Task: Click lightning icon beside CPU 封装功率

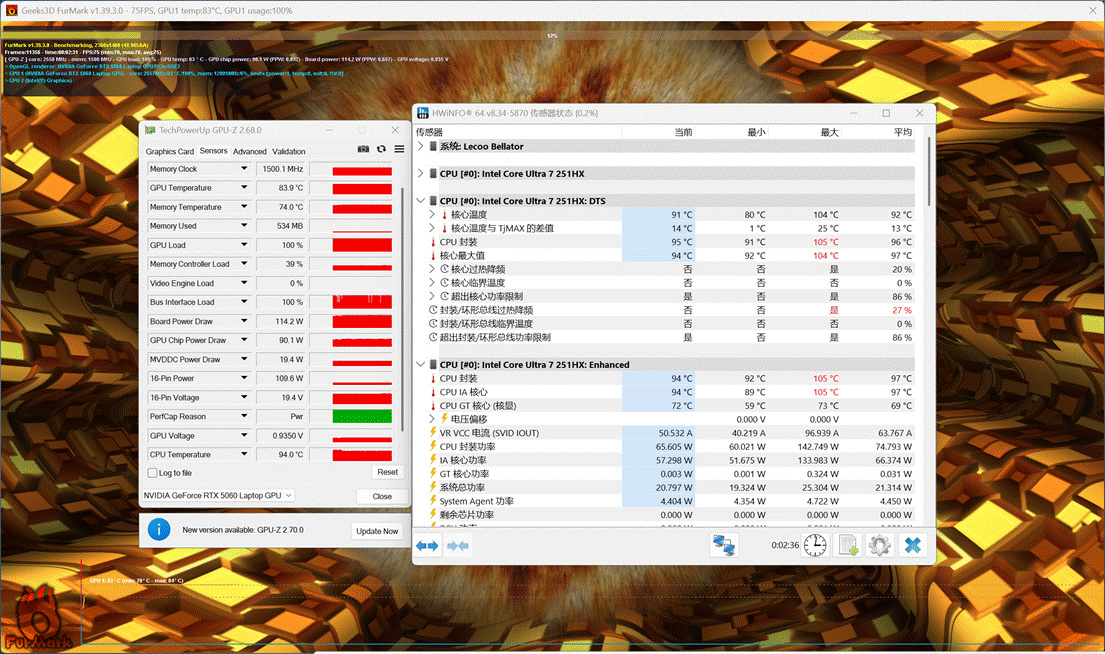Action: point(433,446)
